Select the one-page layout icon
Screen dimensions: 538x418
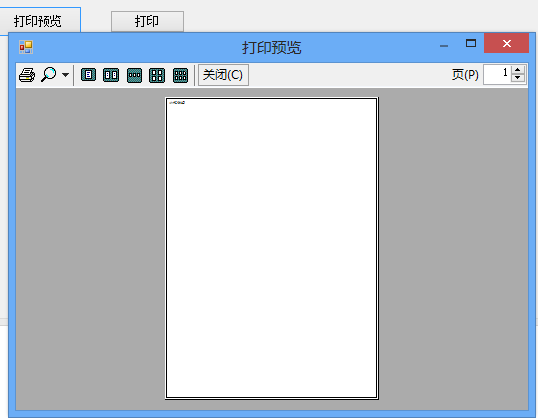pos(89,75)
